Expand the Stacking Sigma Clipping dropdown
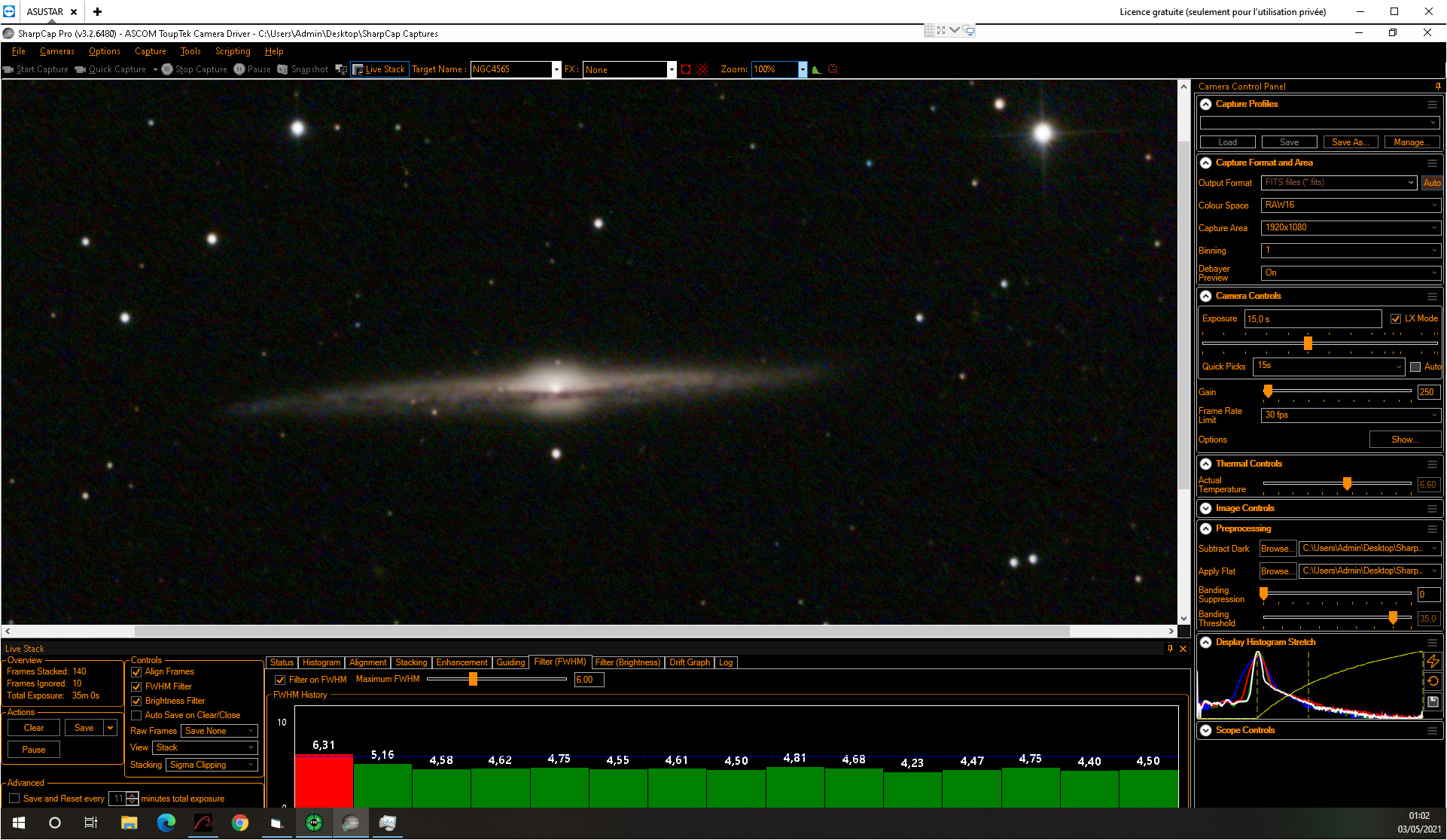The width and height of the screenshot is (1447, 840). point(212,765)
